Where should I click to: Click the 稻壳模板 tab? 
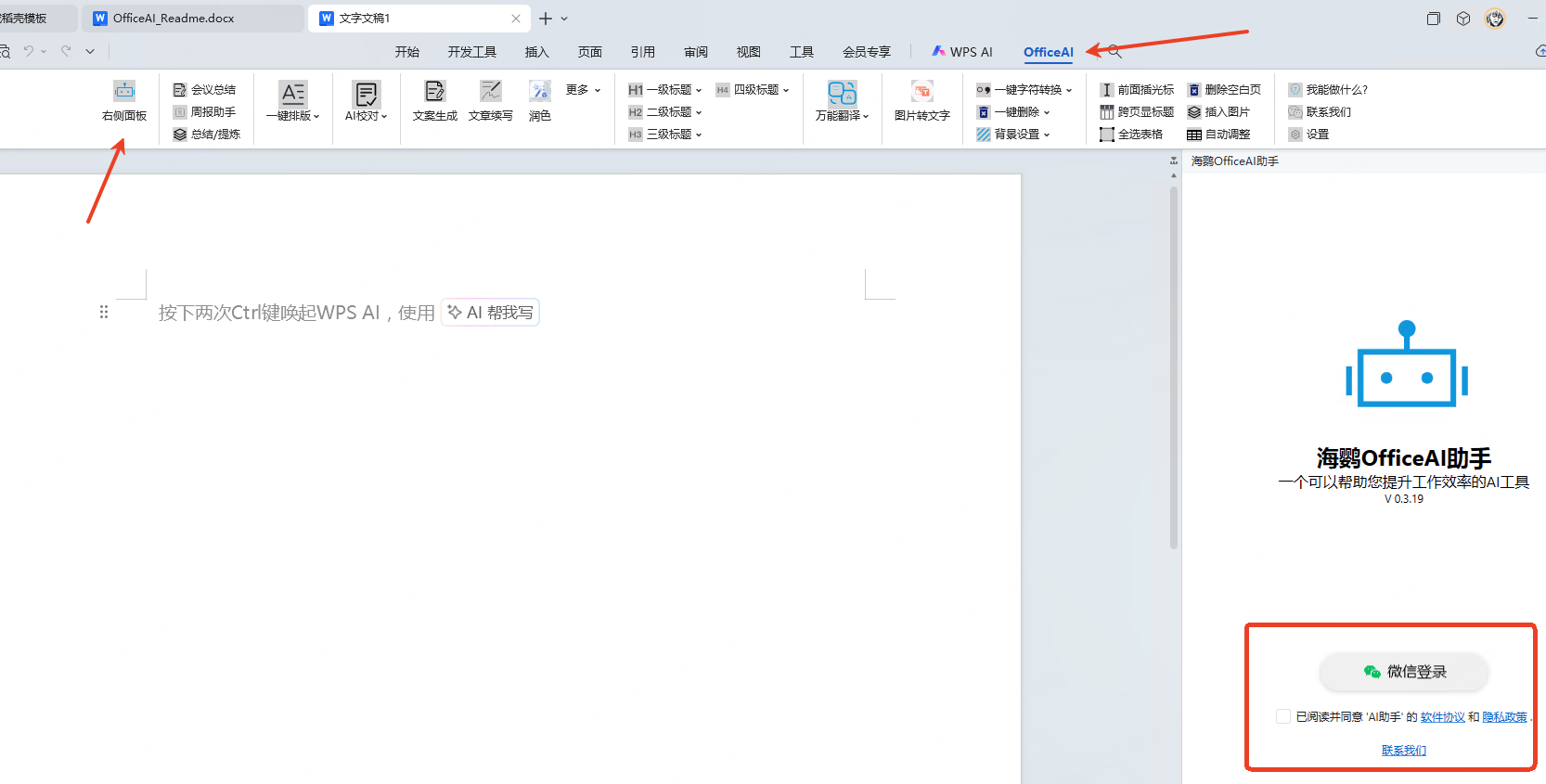(x=37, y=19)
